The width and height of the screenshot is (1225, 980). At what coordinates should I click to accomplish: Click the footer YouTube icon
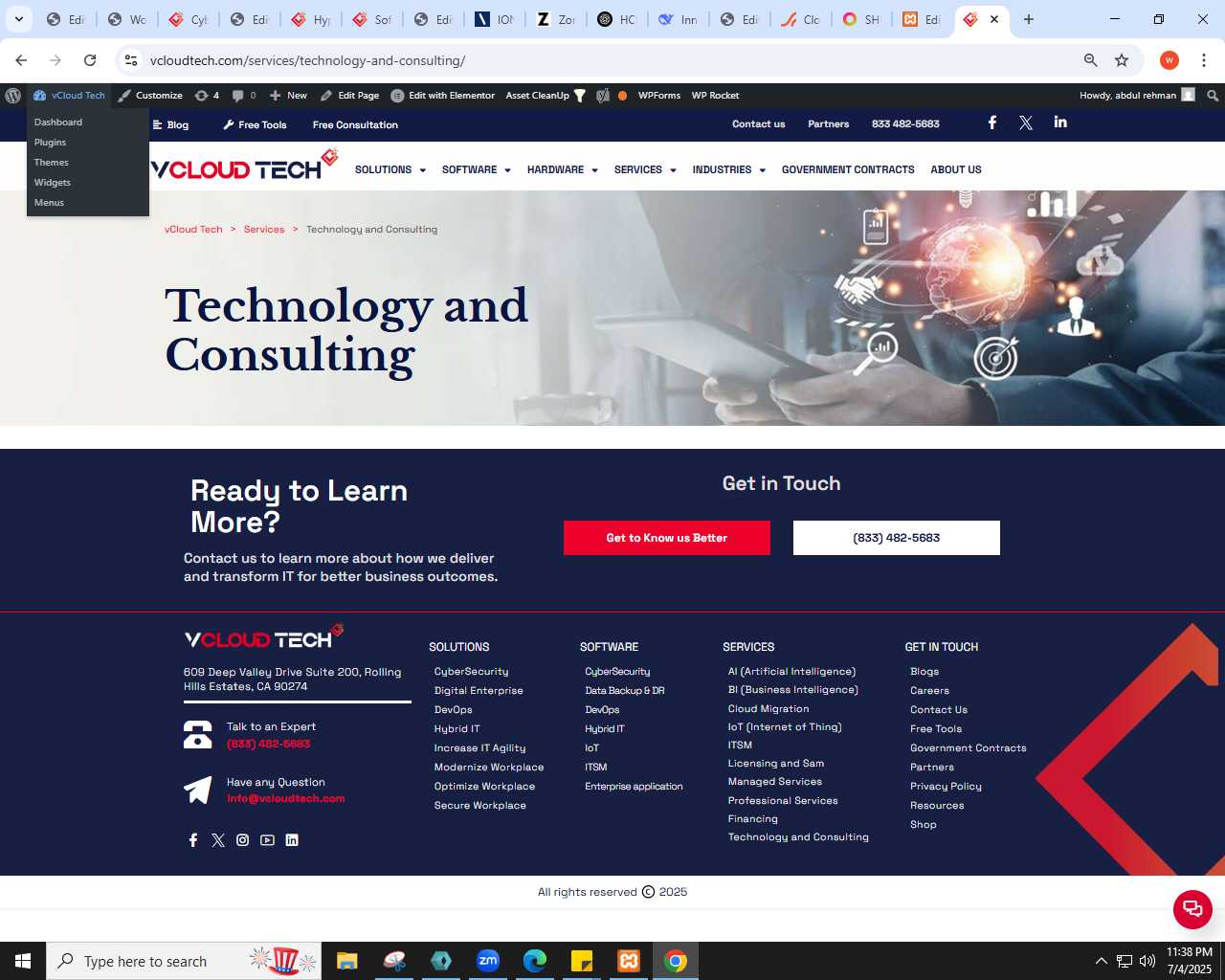[268, 840]
